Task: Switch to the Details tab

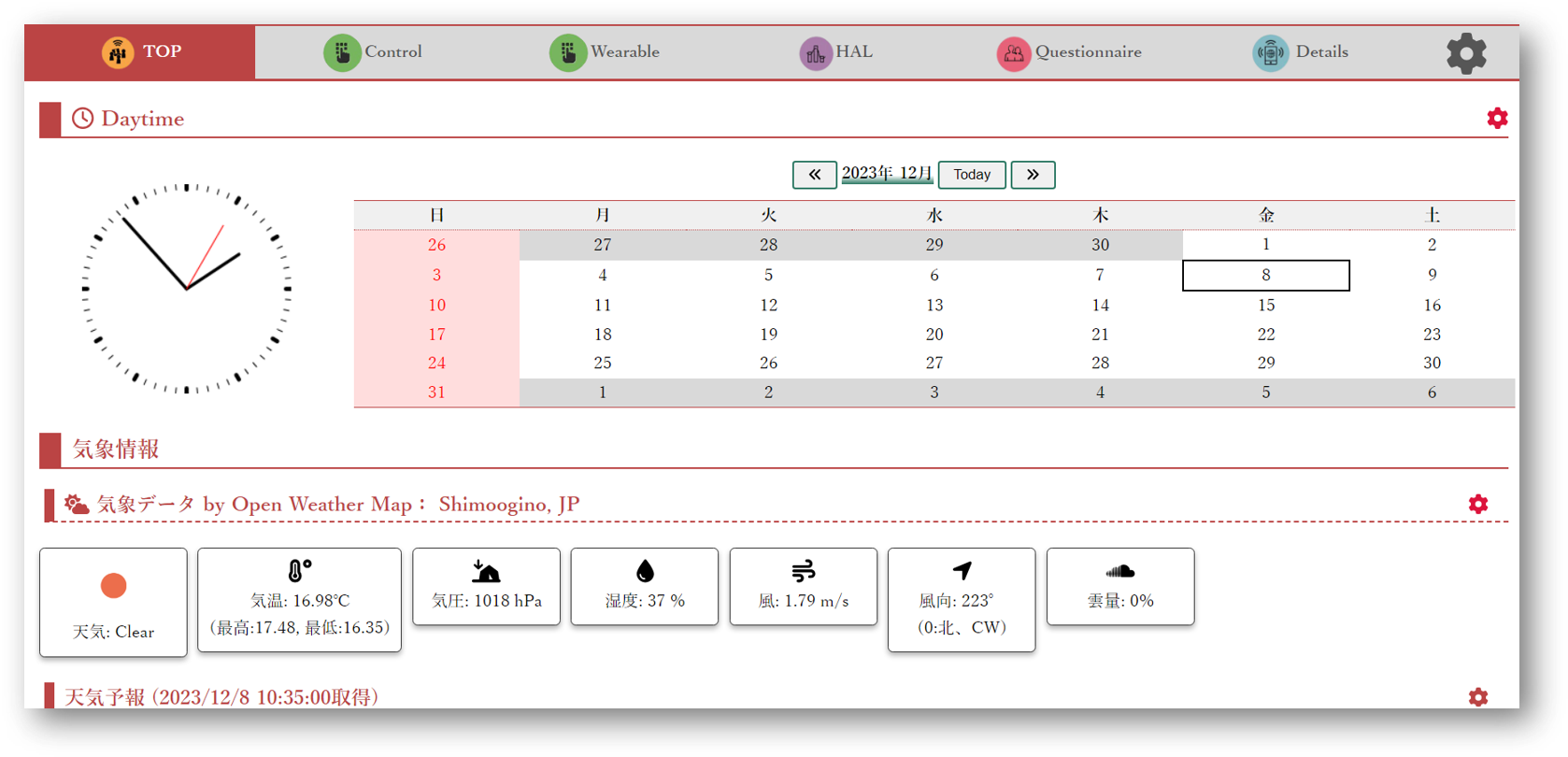Action: pos(1301,52)
